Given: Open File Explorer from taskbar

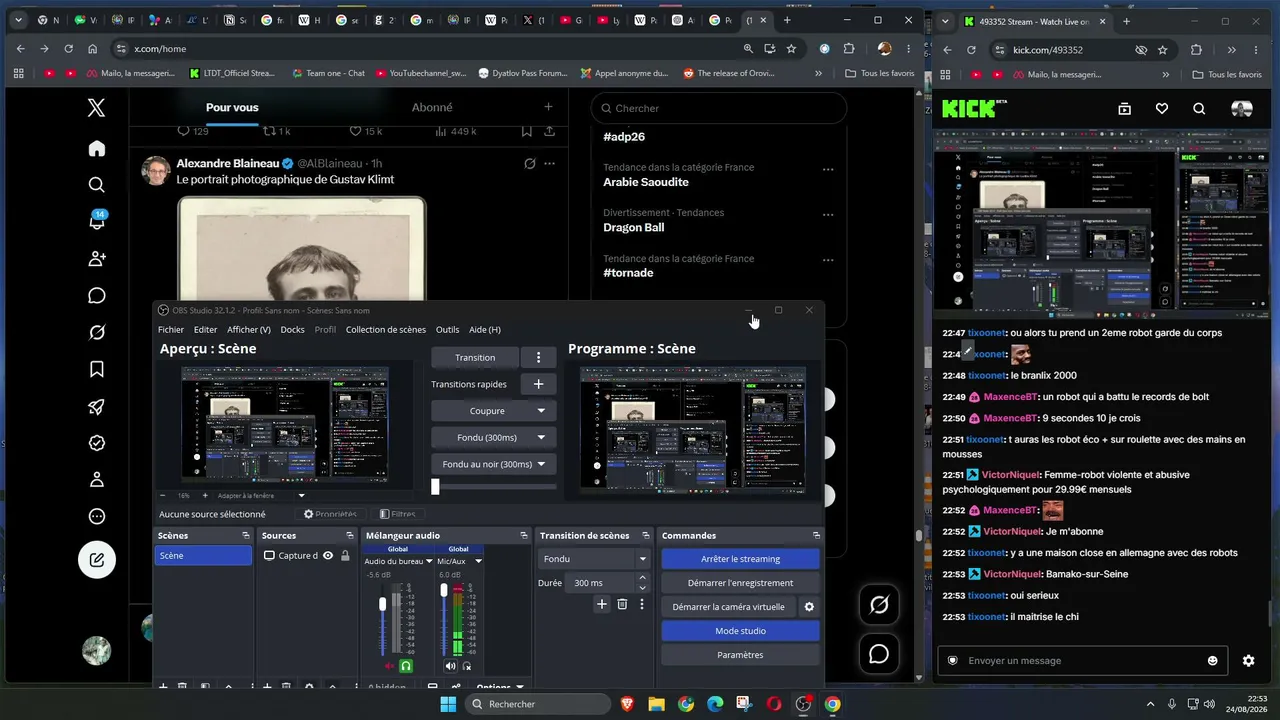Looking at the screenshot, I should pos(656,704).
